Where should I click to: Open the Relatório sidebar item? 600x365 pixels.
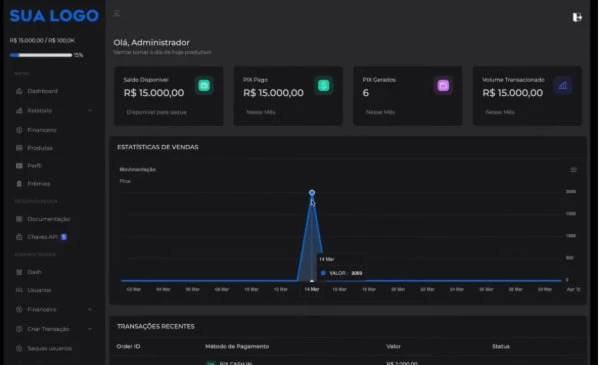[x=39, y=111]
